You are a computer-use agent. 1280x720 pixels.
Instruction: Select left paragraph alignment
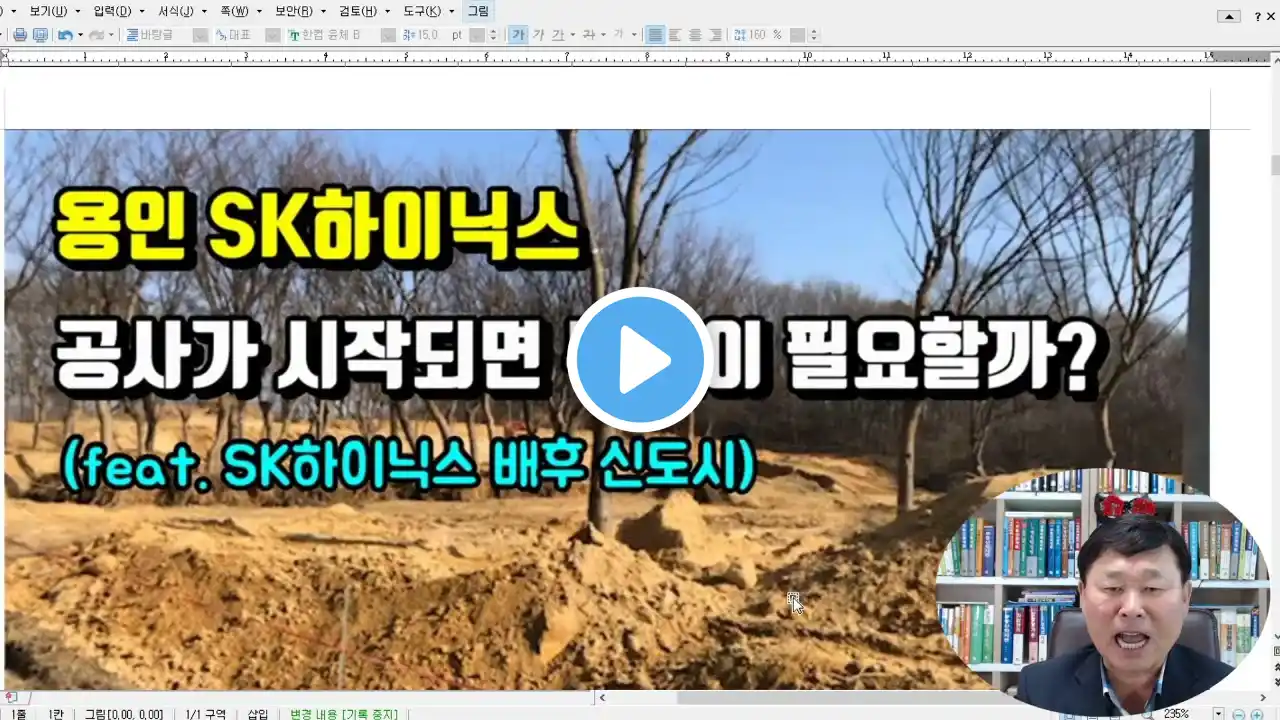676,35
